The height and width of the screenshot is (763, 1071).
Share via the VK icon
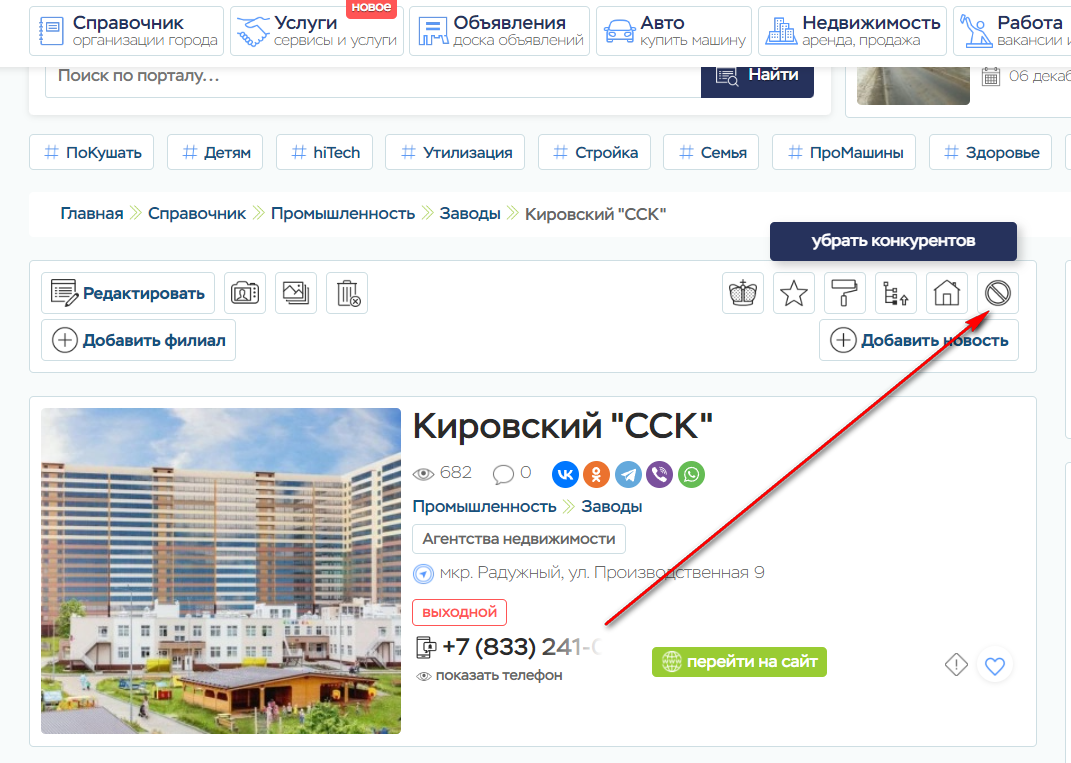coord(565,474)
